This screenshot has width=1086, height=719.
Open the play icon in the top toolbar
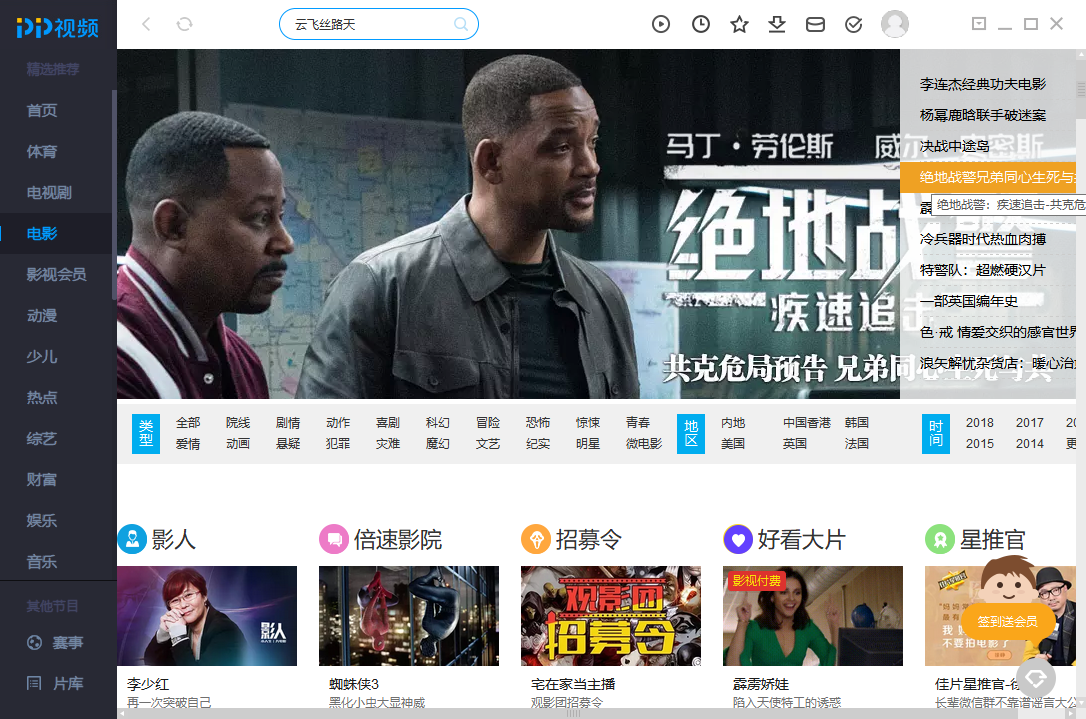pyautogui.click(x=661, y=24)
